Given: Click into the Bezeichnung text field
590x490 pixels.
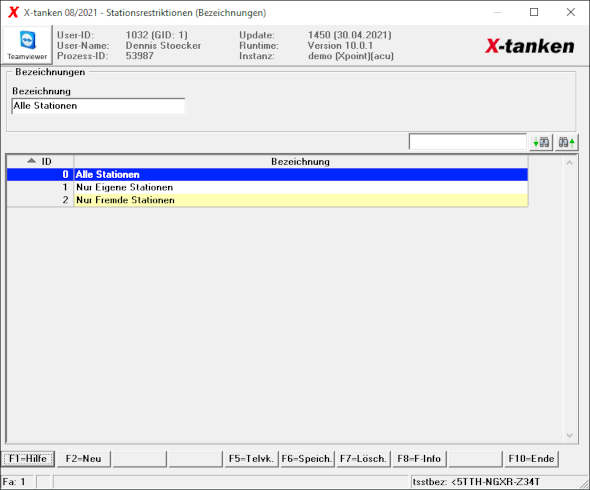Looking at the screenshot, I should tap(98, 106).
